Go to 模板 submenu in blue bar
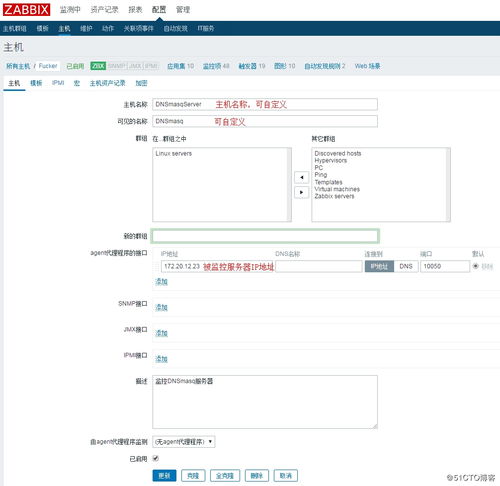This screenshot has width=500, height=486. pos(42,29)
